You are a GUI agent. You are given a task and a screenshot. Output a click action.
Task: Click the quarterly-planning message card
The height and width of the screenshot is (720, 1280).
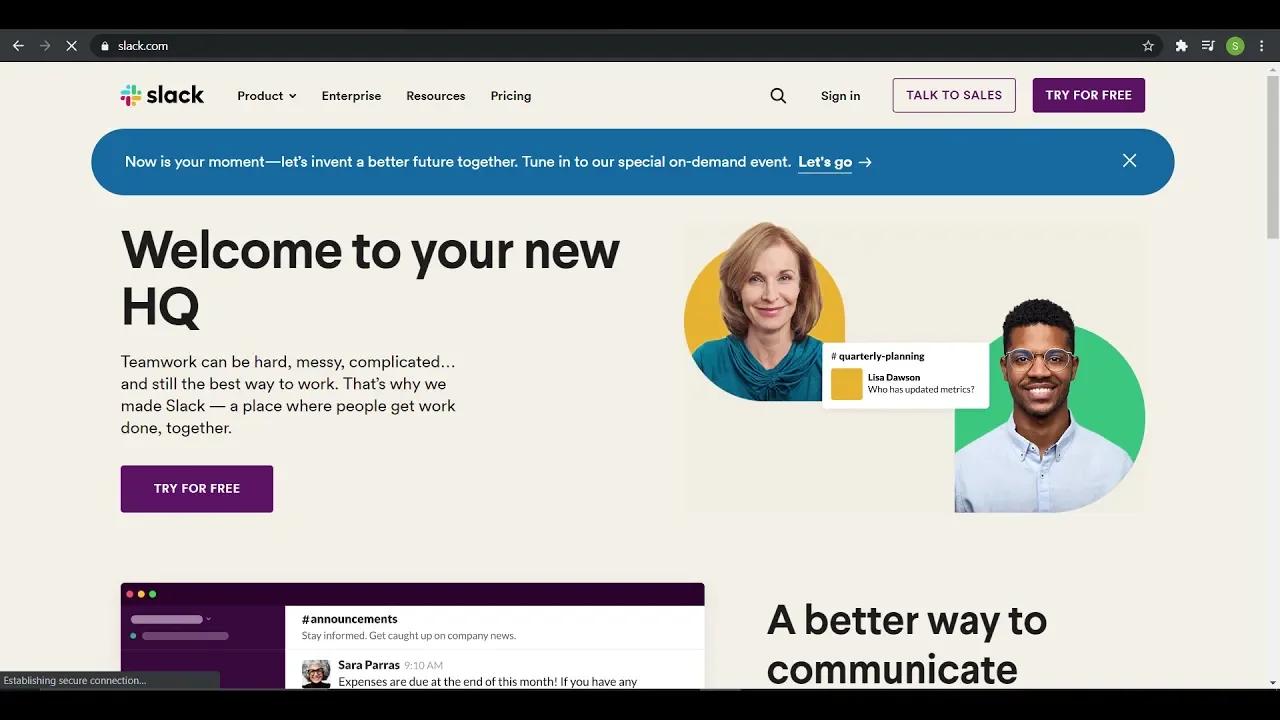click(905, 376)
